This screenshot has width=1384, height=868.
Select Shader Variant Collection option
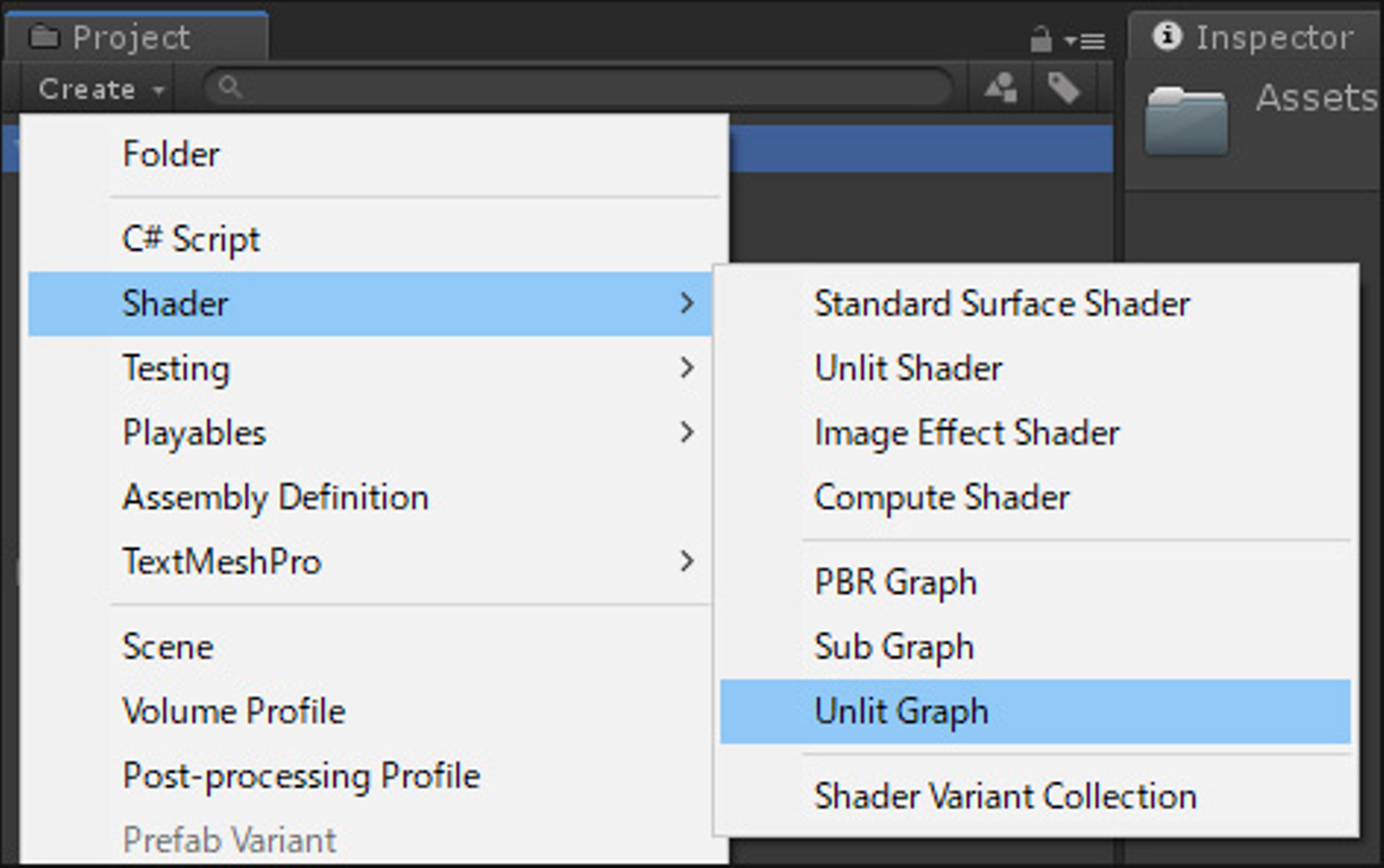coord(1035,796)
